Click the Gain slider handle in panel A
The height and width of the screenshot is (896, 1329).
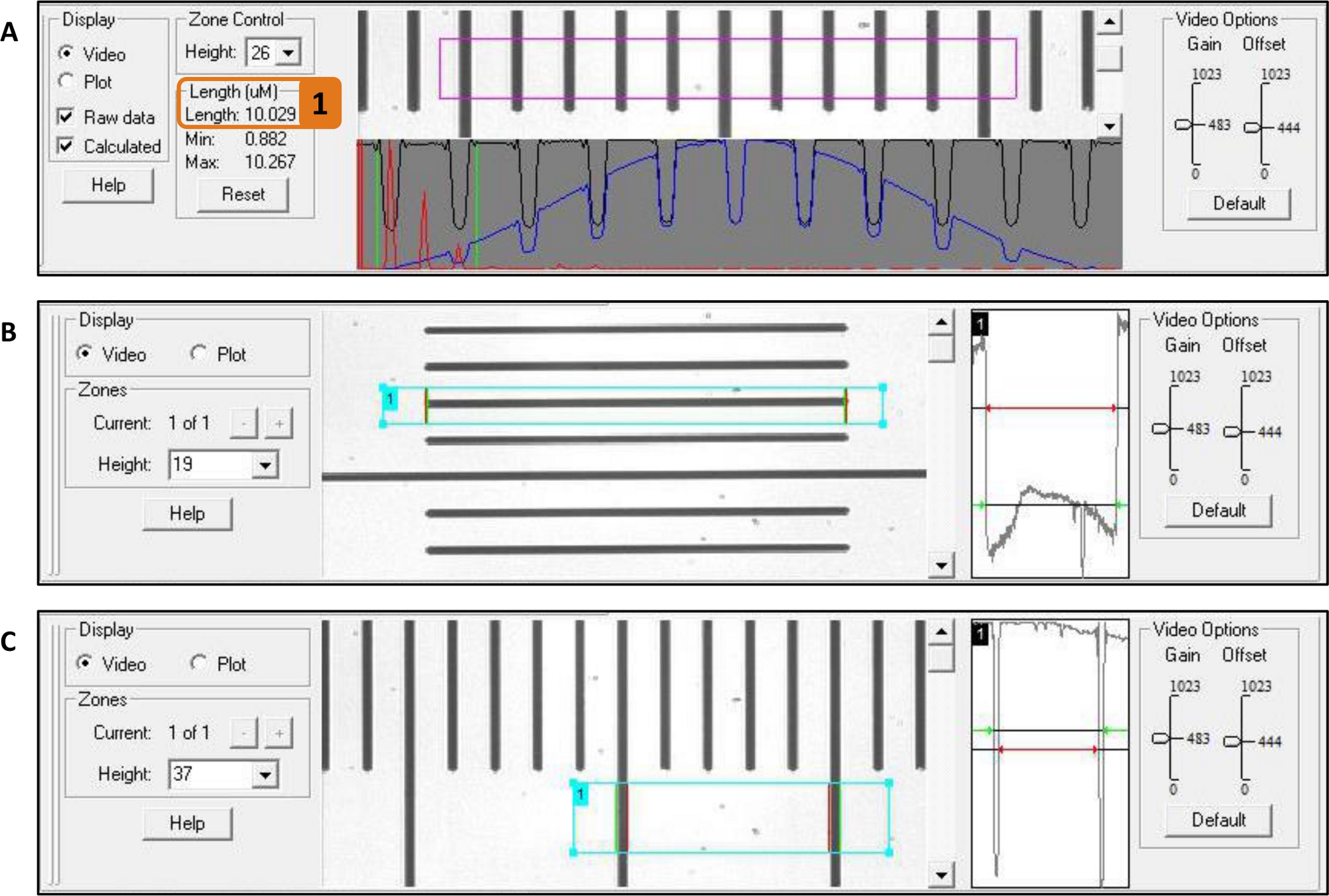point(1183,125)
